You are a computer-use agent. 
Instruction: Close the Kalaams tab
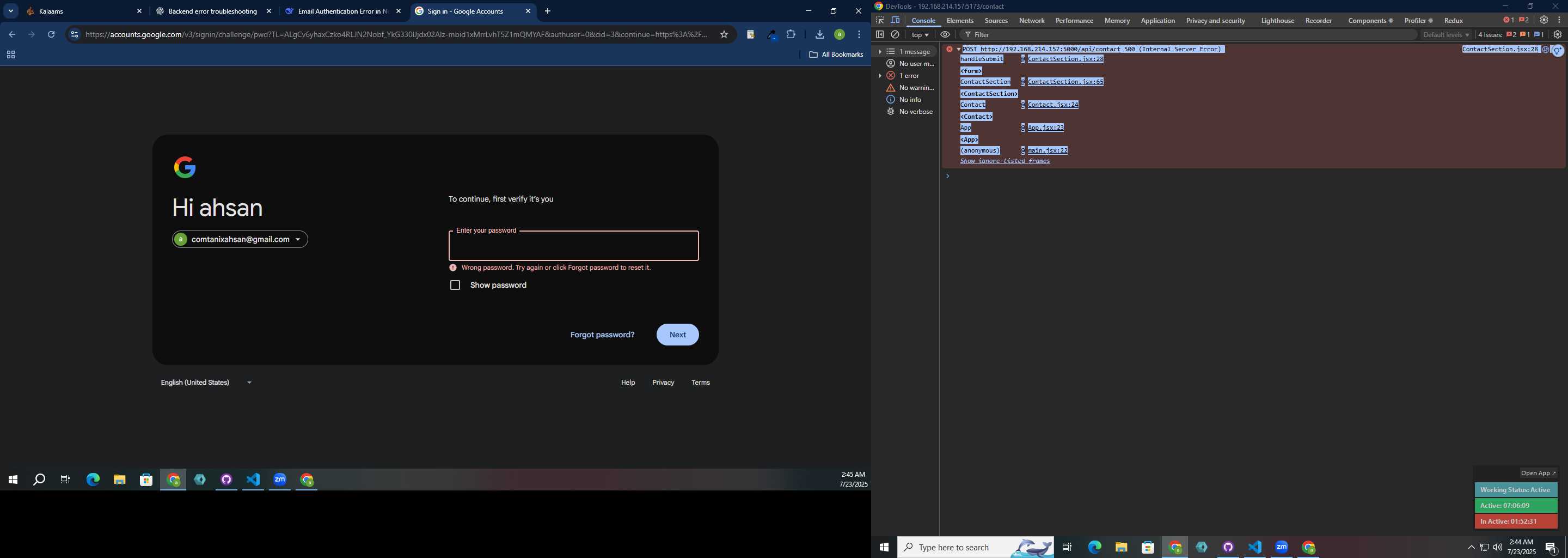139,11
